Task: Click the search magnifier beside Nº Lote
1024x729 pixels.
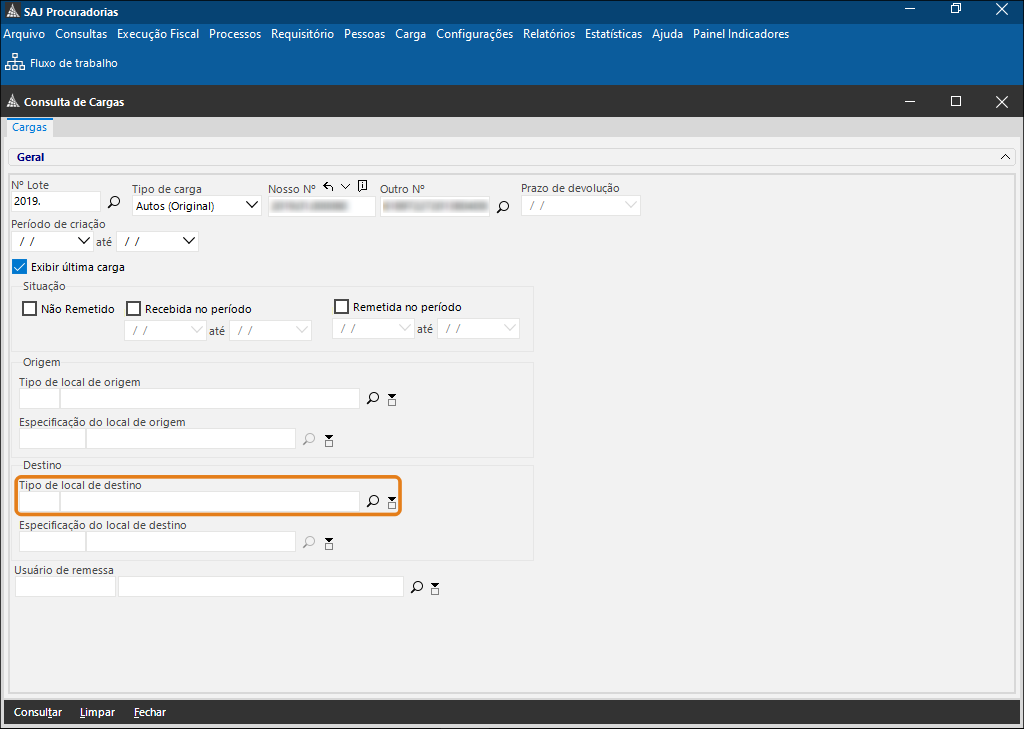Action: [114, 203]
